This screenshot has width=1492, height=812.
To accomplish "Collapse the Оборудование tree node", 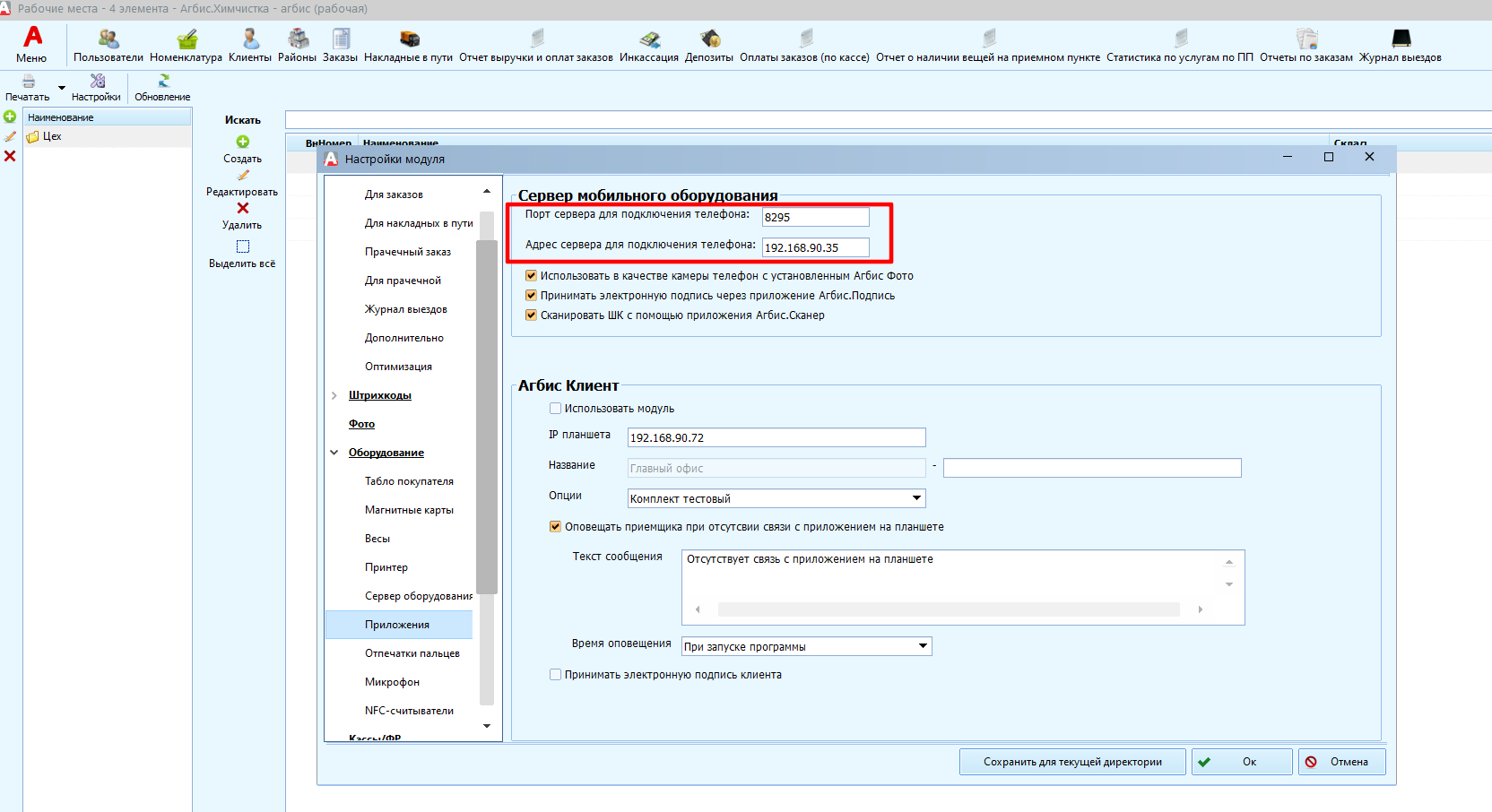I will [x=334, y=453].
